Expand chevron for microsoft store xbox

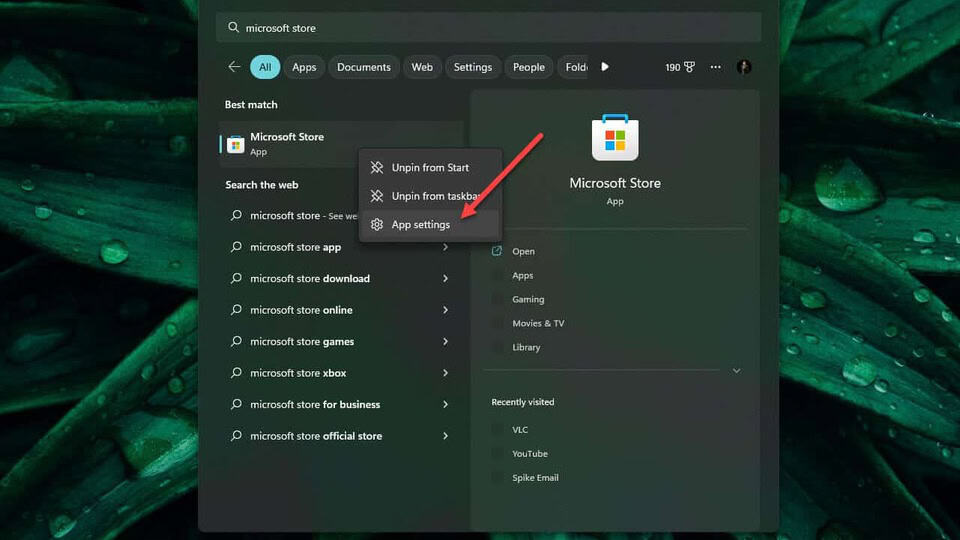click(x=445, y=373)
